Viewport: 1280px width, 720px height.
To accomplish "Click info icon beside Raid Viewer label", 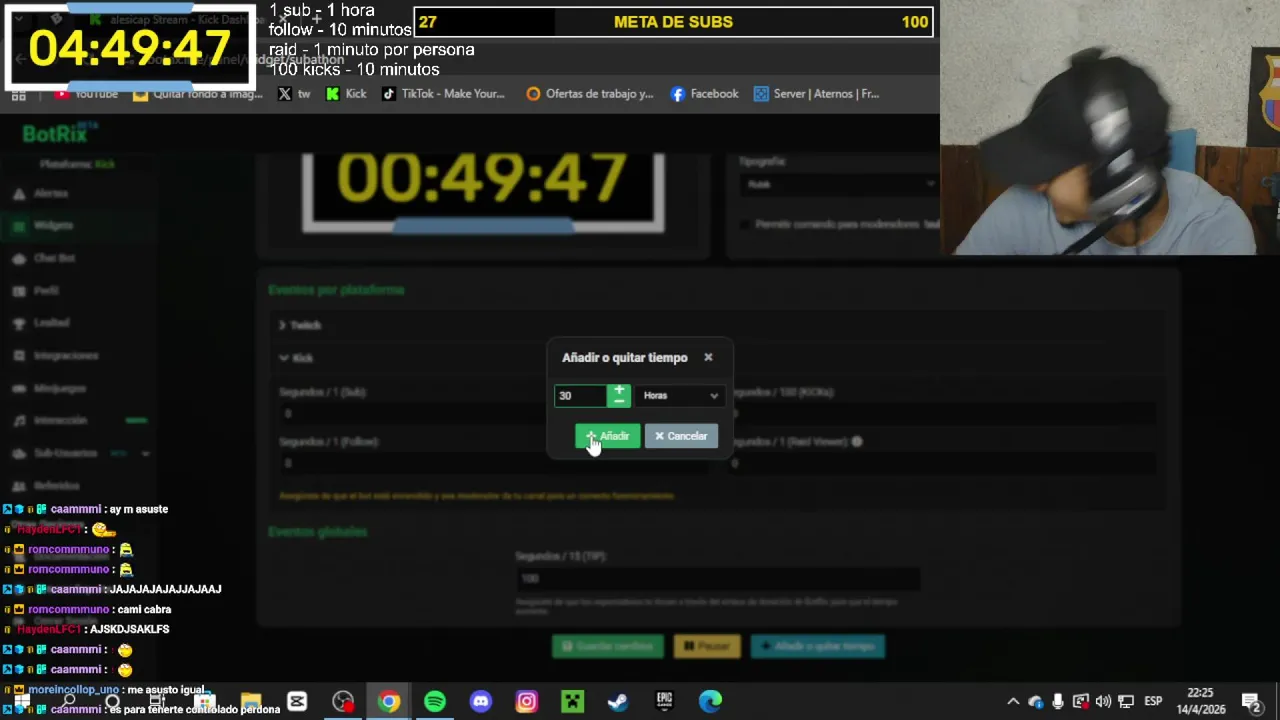I will pos(857,441).
